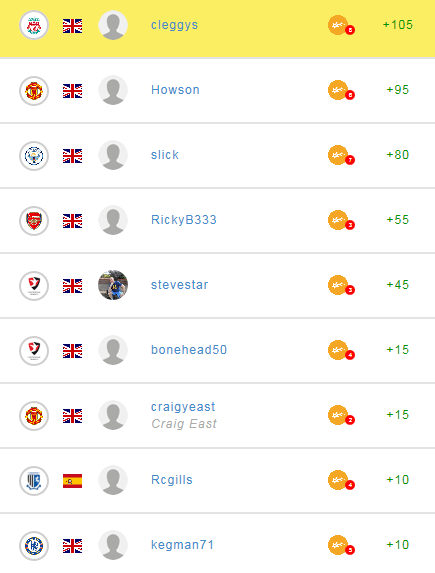435x573 pixels.
Task: Open craigyeast's profile link
Action: click(183, 407)
